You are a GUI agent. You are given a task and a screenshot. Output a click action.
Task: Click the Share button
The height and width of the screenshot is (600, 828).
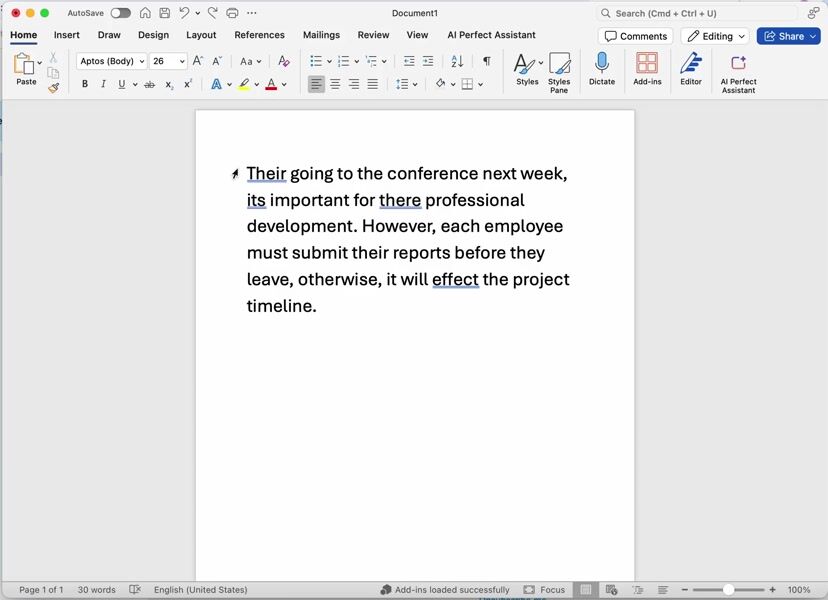pos(788,36)
